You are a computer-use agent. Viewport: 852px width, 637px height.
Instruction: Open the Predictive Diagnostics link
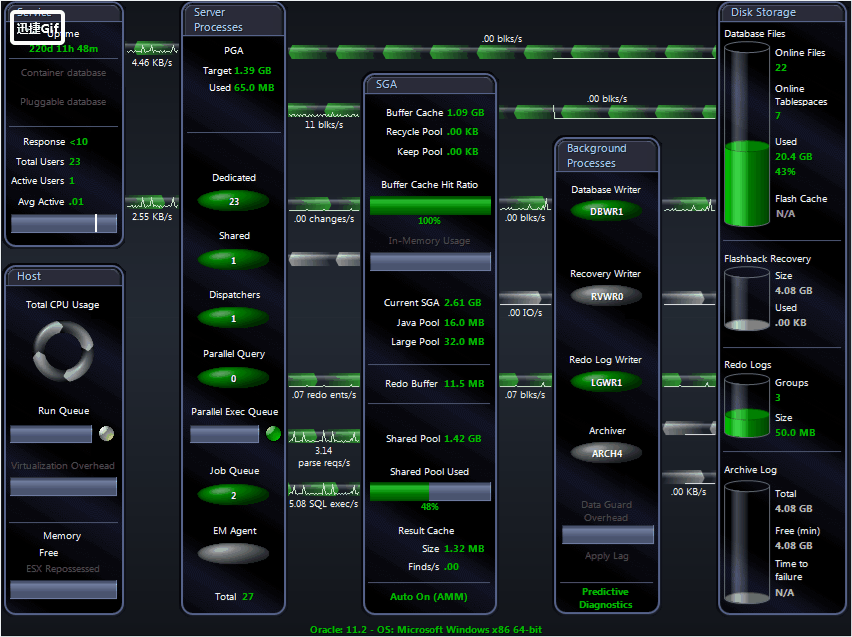(605, 598)
